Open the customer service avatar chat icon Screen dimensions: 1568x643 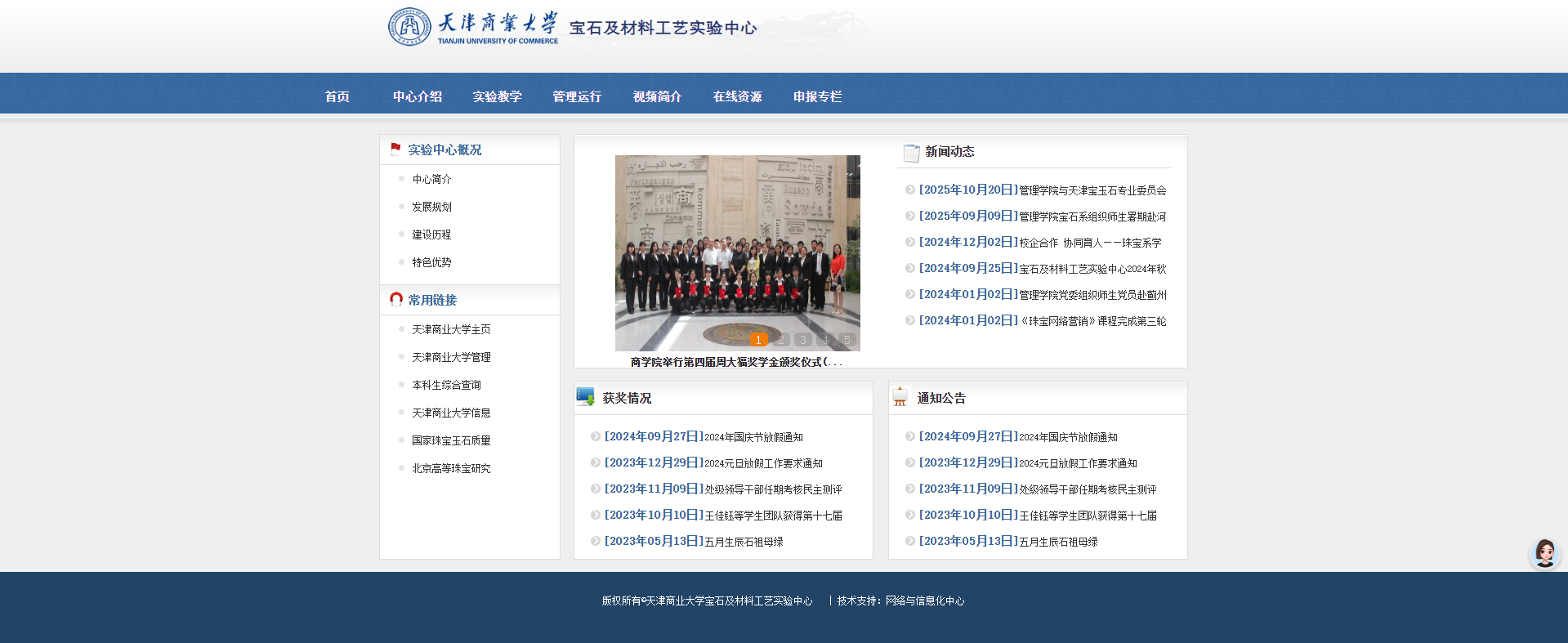(x=1544, y=553)
